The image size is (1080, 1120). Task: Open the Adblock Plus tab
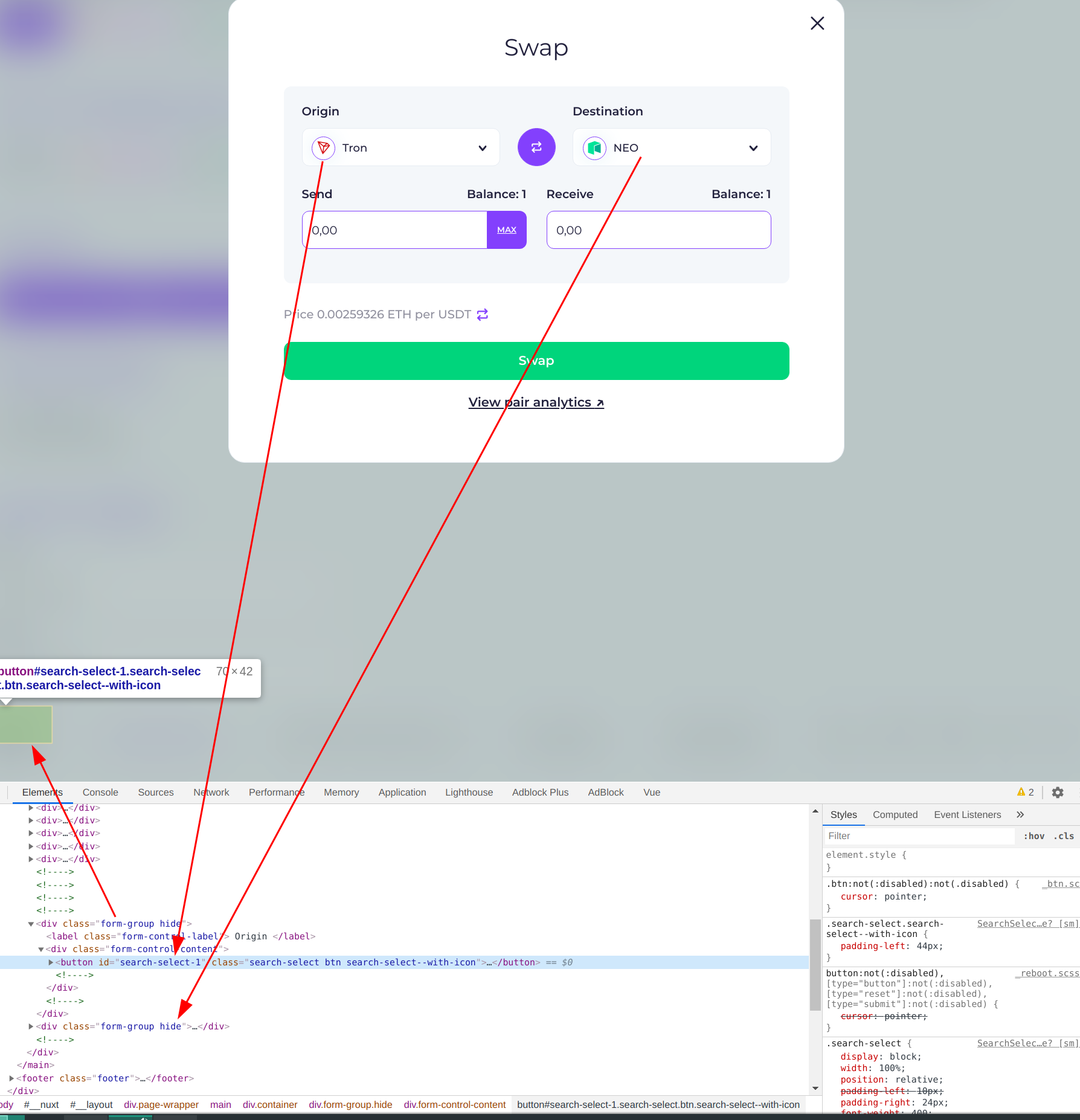(541, 793)
